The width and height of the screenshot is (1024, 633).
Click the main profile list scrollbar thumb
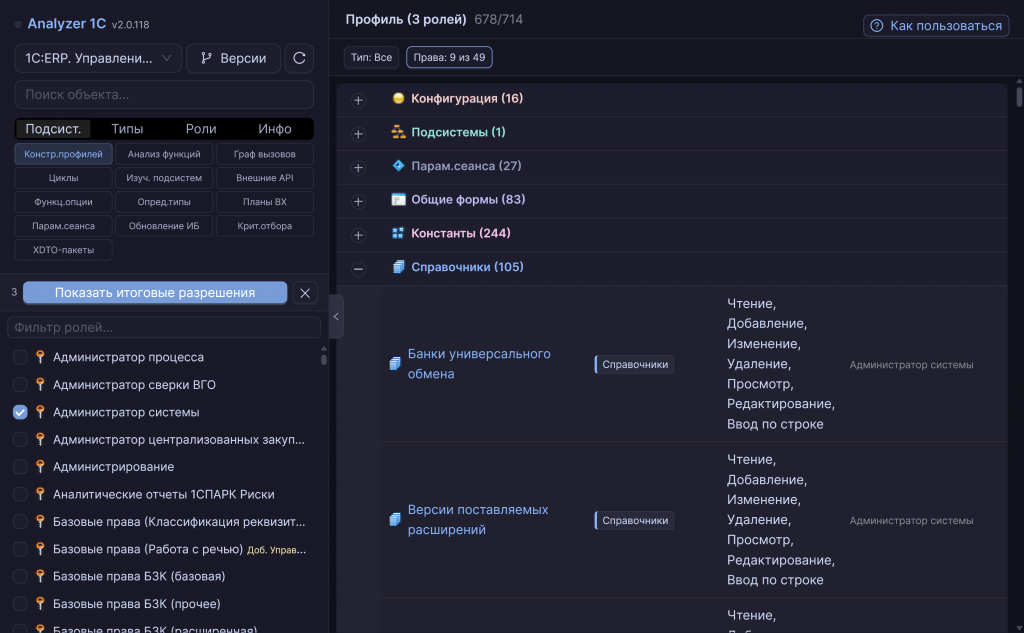pos(1019,95)
